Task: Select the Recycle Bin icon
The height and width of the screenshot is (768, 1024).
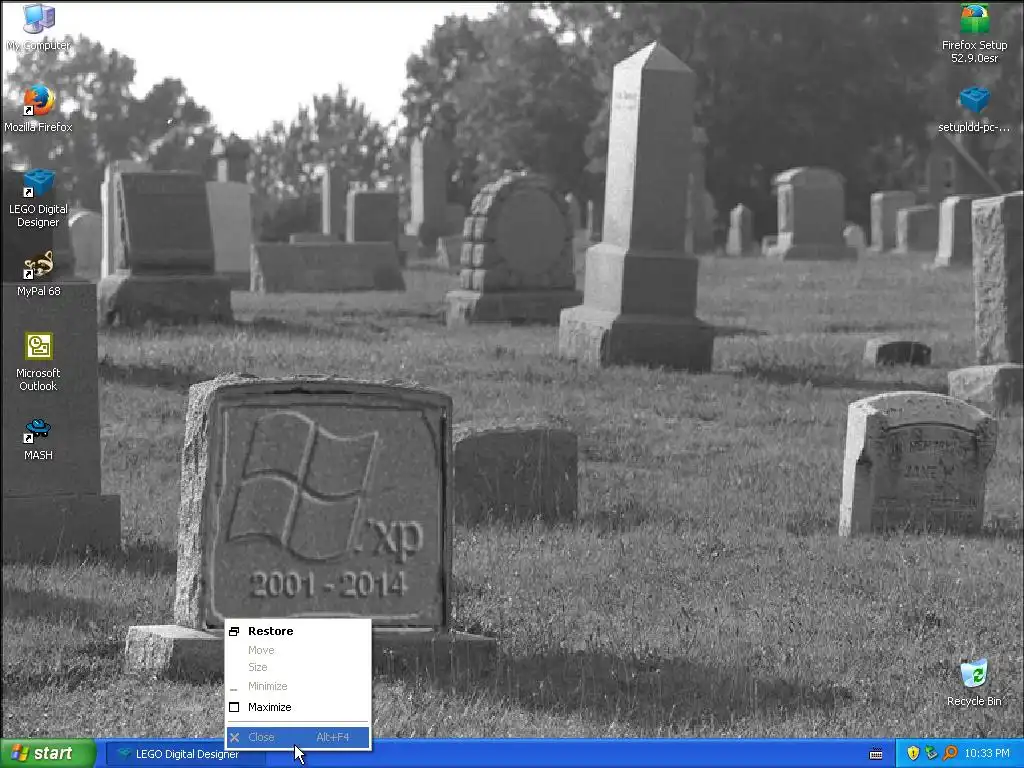Action: (974, 683)
